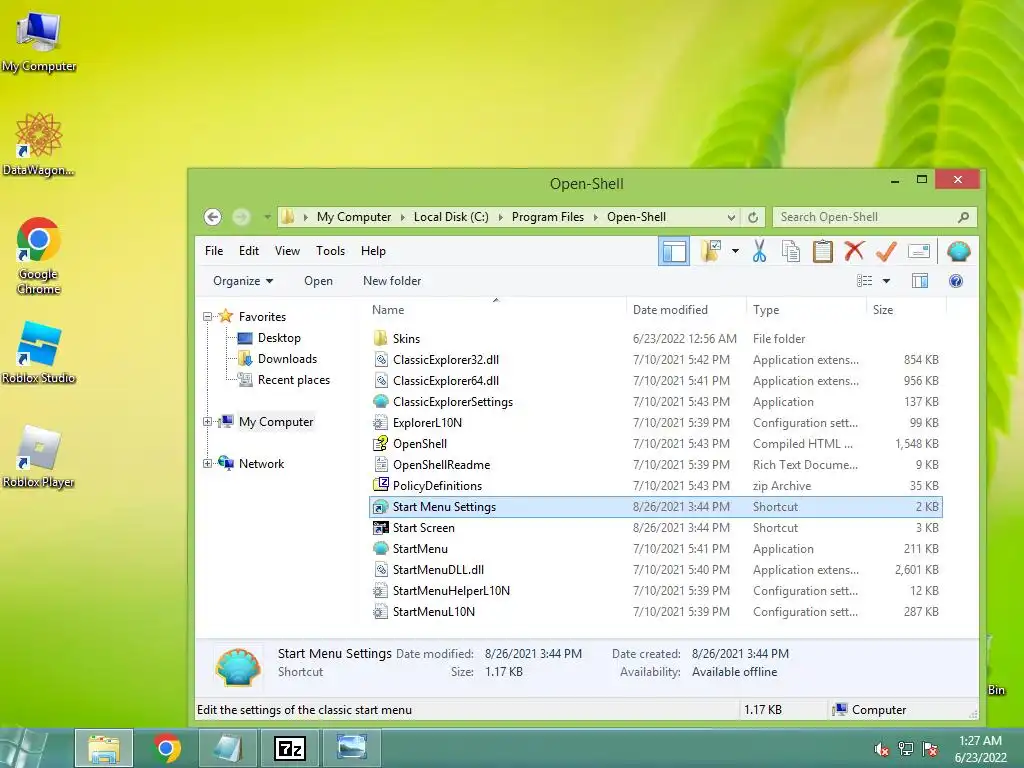
Task: Click the Paste clipboard icon
Action: 823,251
